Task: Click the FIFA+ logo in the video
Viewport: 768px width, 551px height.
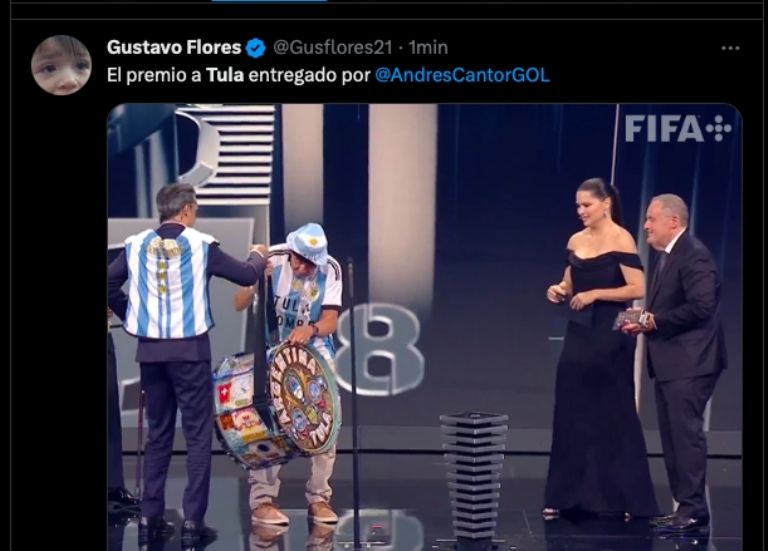Action: click(678, 128)
